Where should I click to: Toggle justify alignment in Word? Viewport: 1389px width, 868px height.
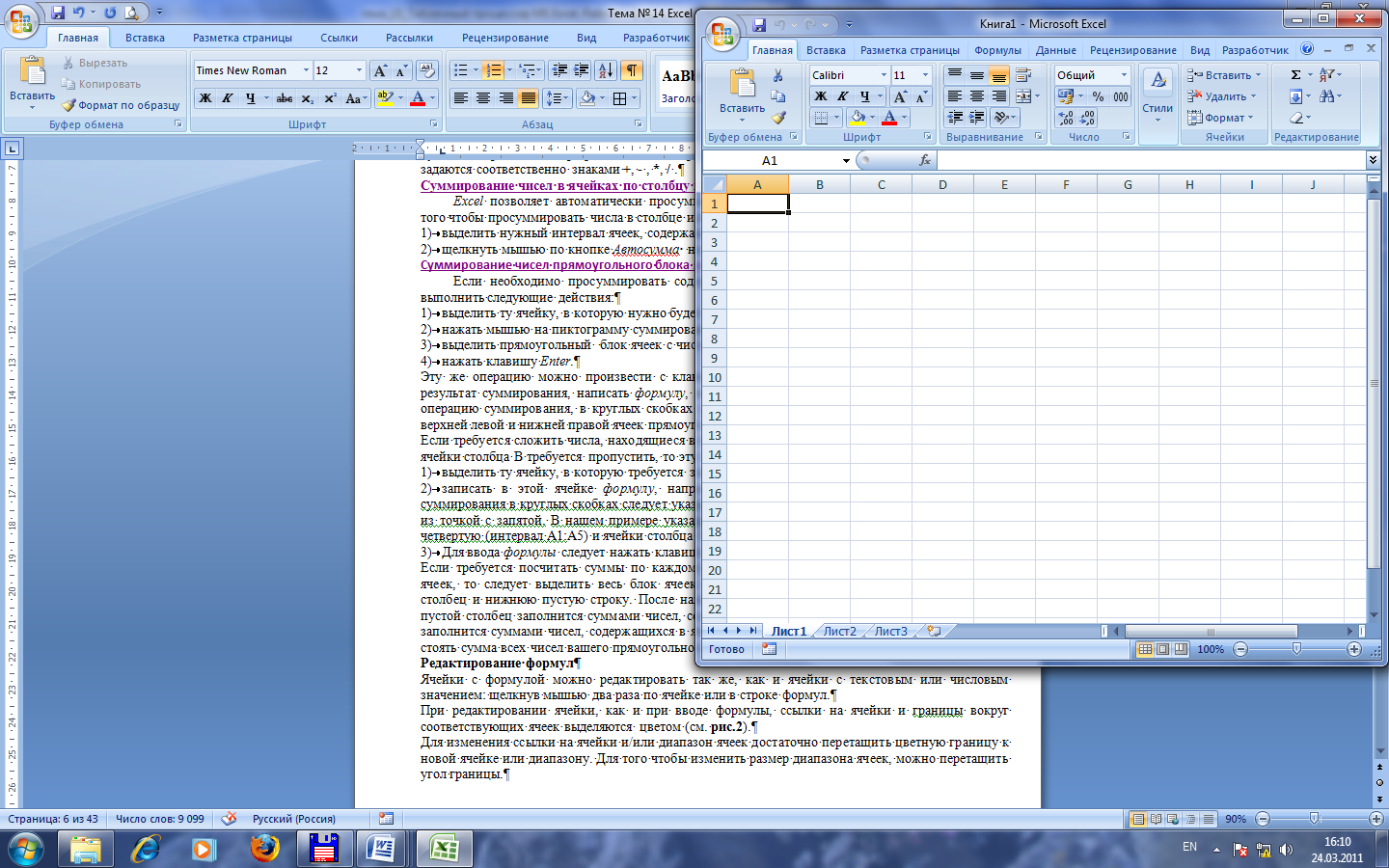(x=528, y=98)
